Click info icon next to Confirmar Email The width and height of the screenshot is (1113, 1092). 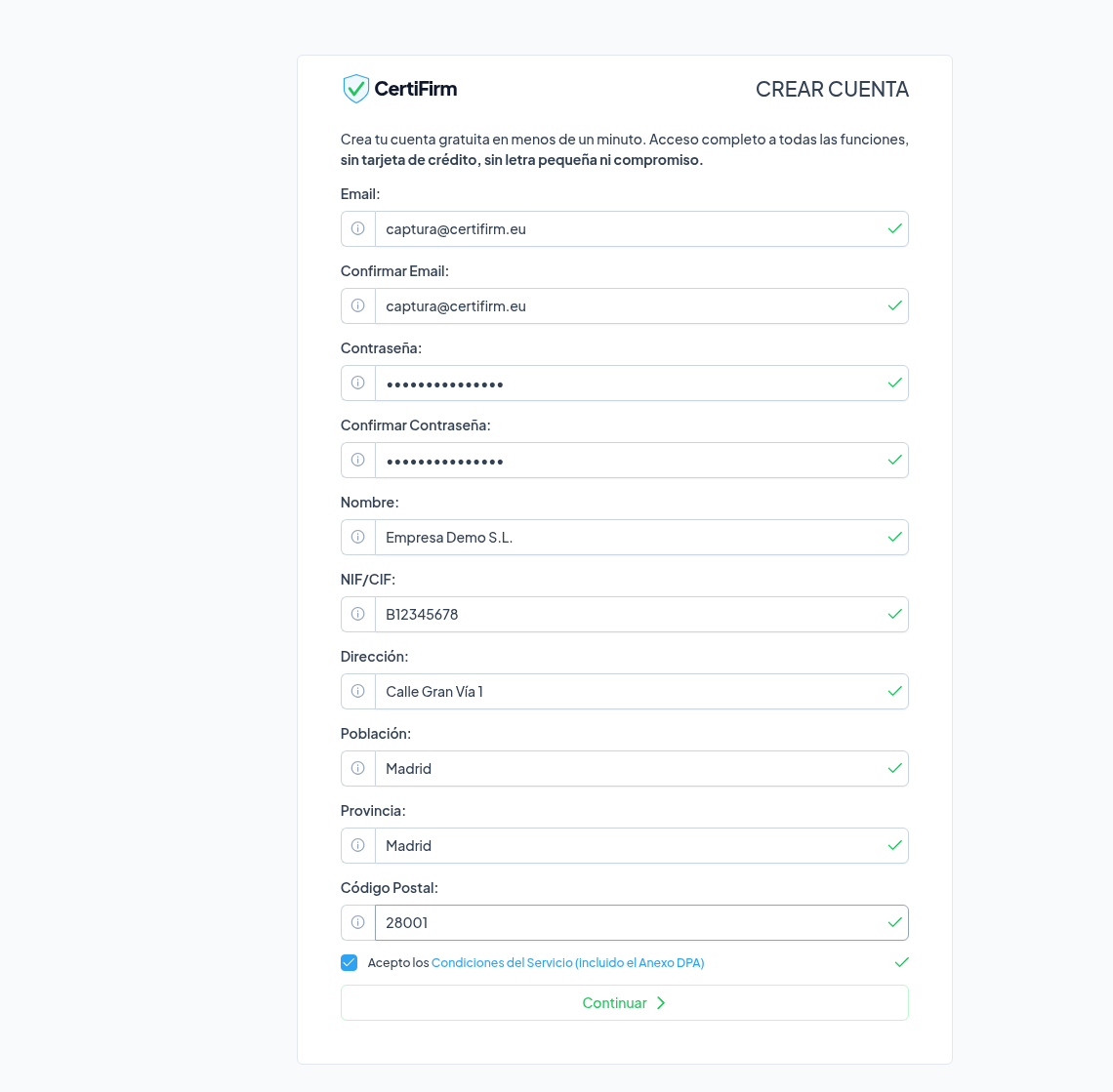[358, 305]
